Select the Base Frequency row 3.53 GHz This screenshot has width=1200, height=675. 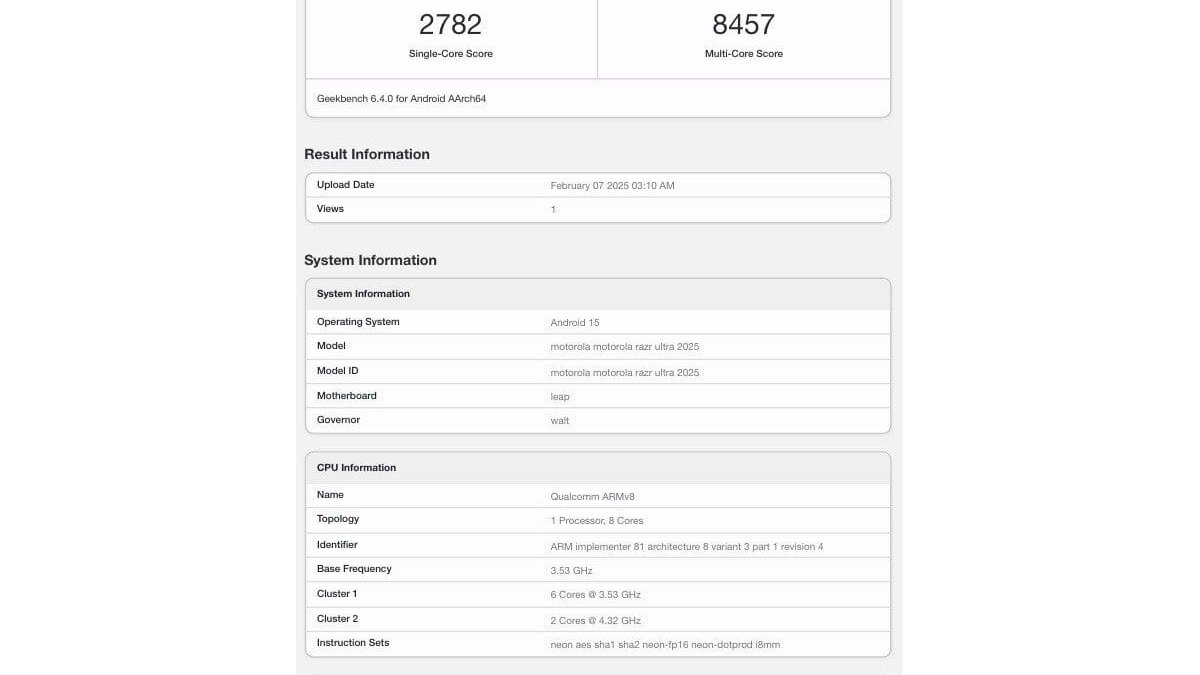(x=597, y=569)
